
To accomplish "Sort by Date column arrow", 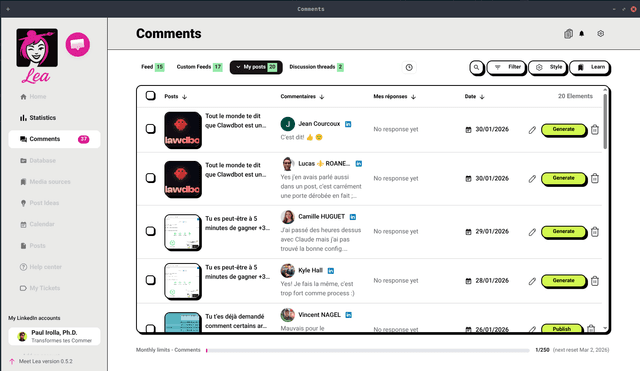I will [482, 97].
